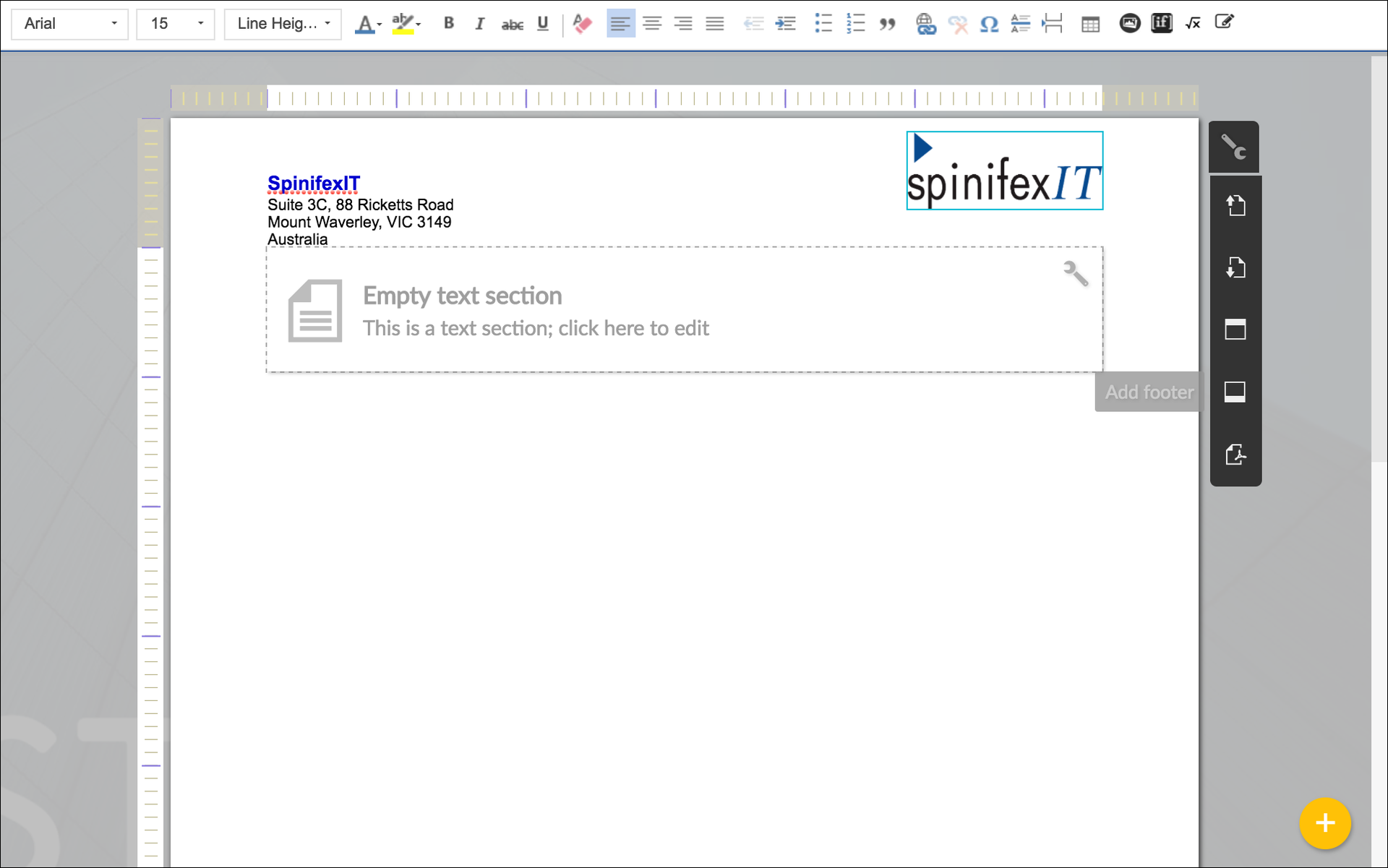
Task: Click the square root formula icon
Action: click(1193, 23)
